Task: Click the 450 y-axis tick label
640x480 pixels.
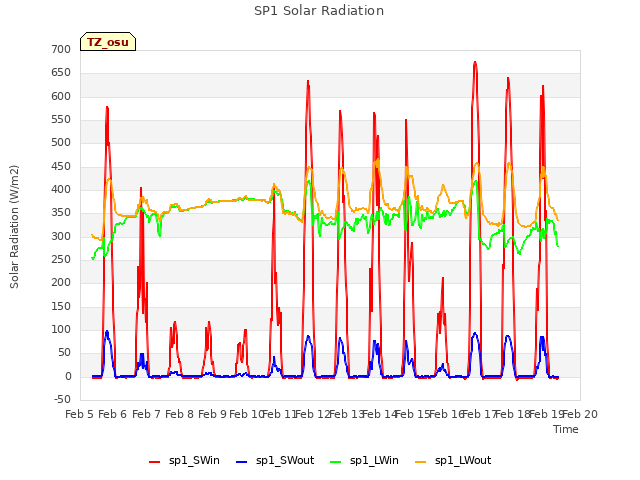Action: pyautogui.click(x=61, y=167)
